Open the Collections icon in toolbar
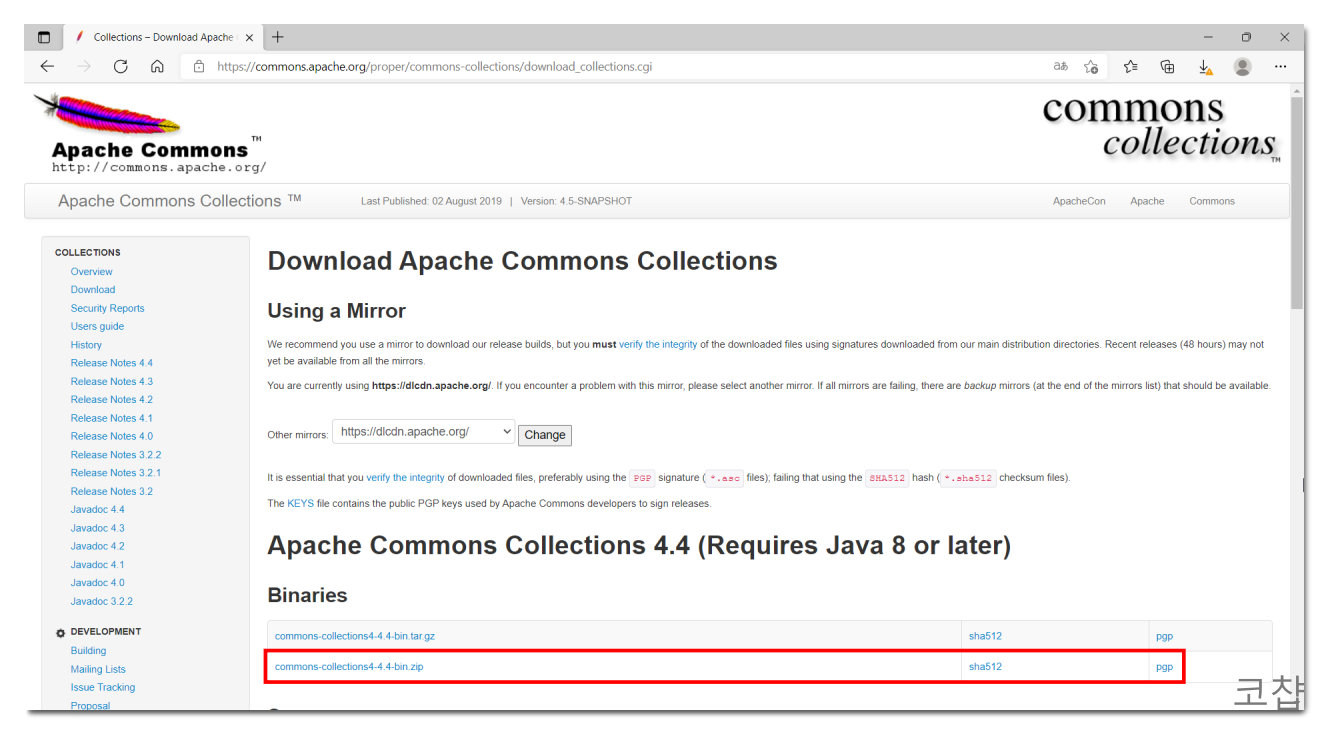The height and width of the screenshot is (734, 1328). pos(1167,67)
